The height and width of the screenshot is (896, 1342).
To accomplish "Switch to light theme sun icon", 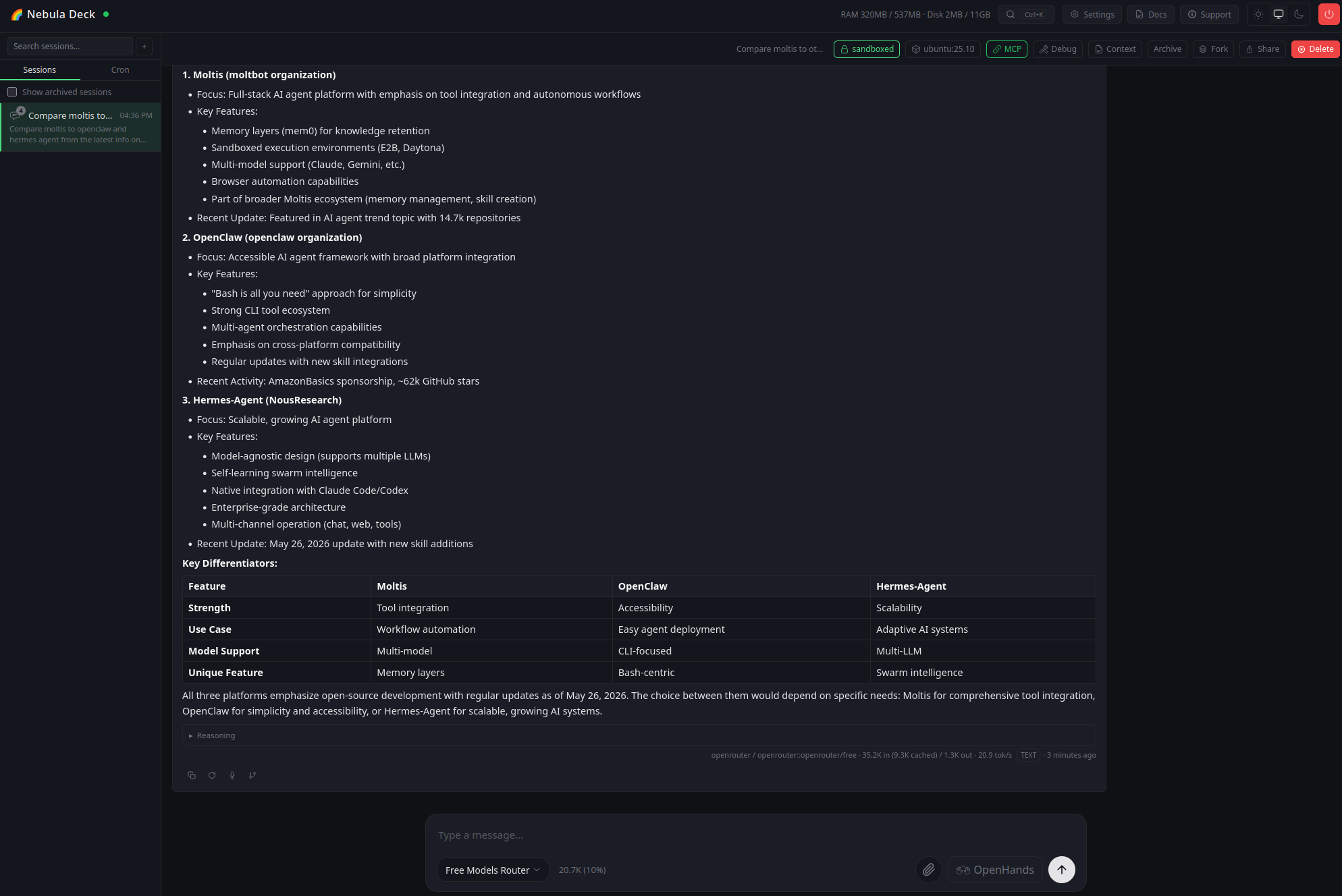I will click(x=1258, y=14).
